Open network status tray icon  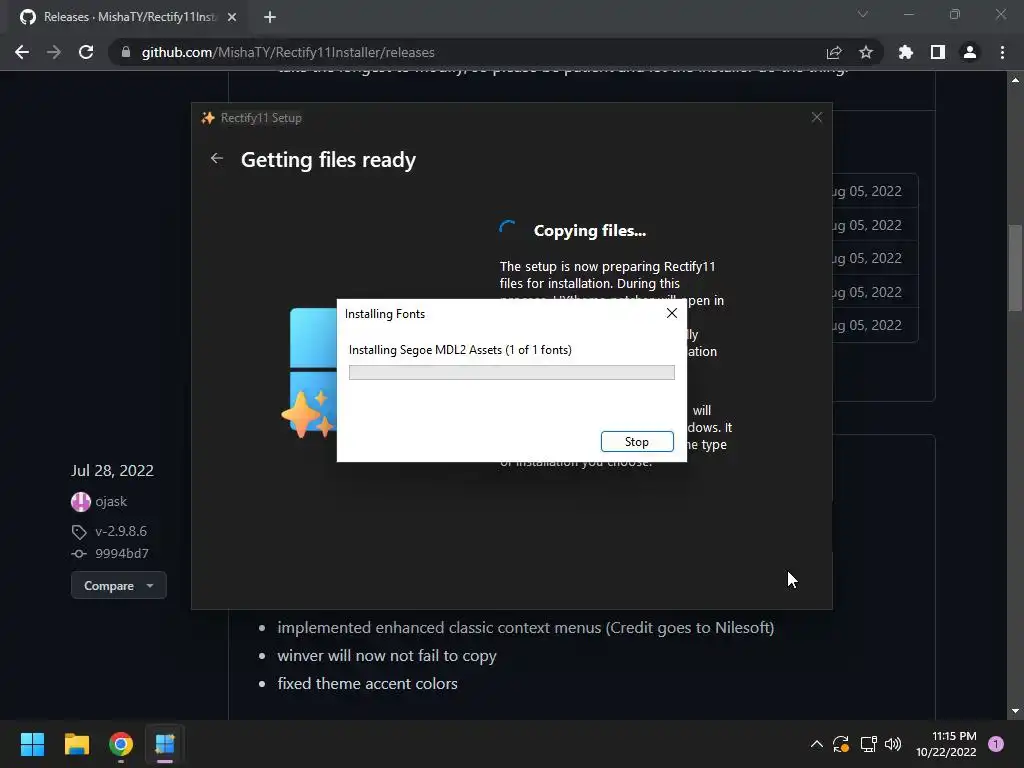(868, 744)
